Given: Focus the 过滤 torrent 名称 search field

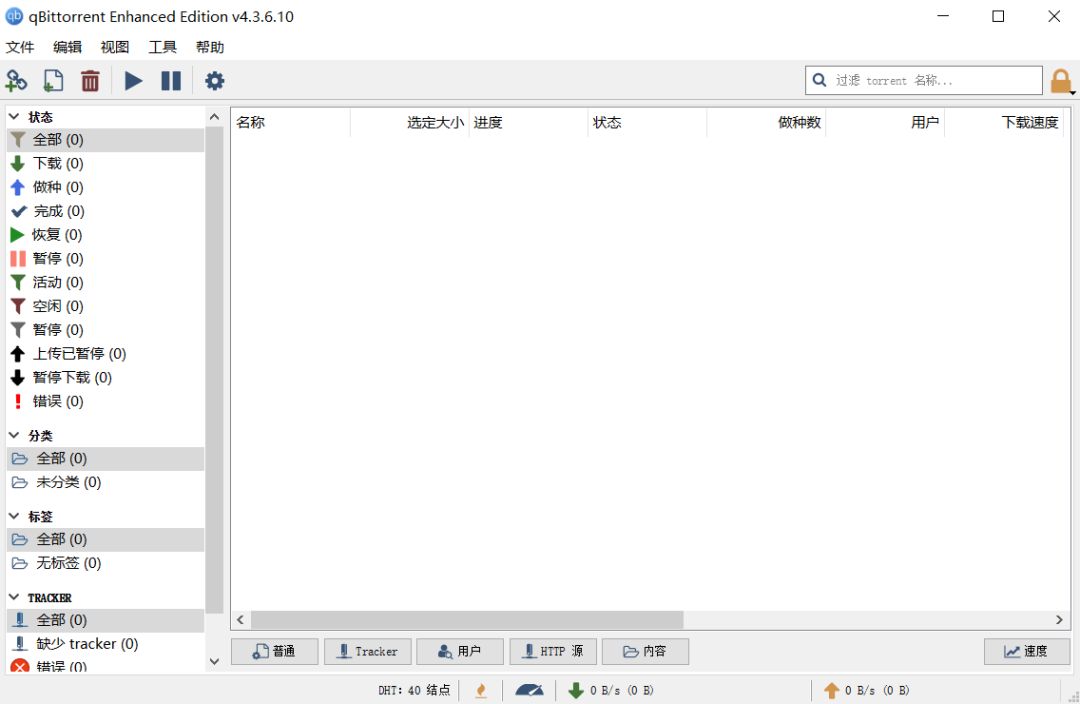Looking at the screenshot, I should (x=924, y=81).
